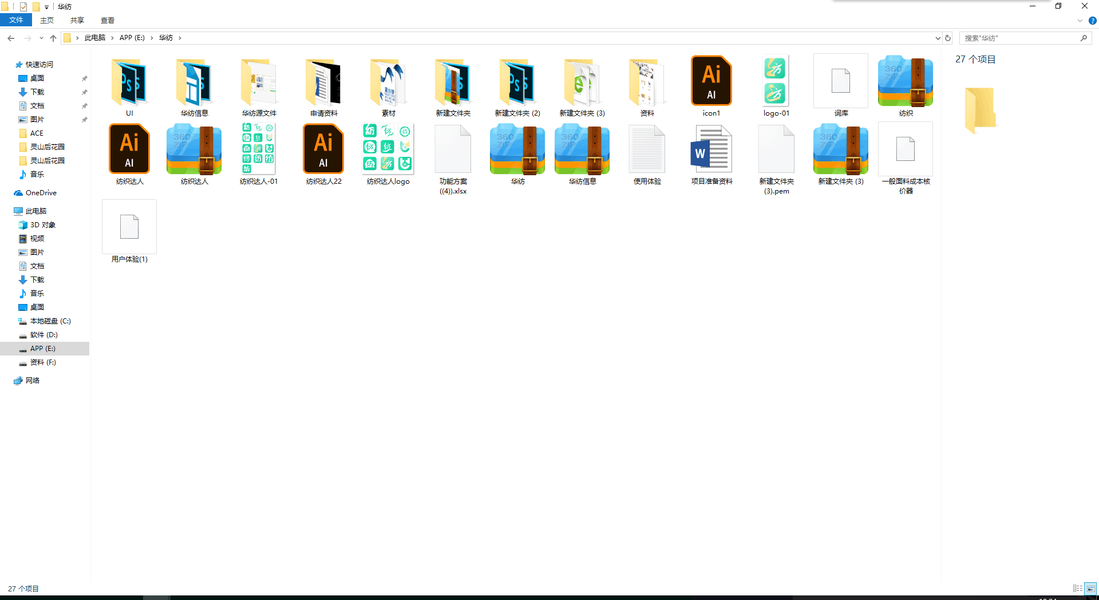The height and width of the screenshot is (600, 1099).
Task: Open the ACE folder in Quick access
Action: coord(36,133)
